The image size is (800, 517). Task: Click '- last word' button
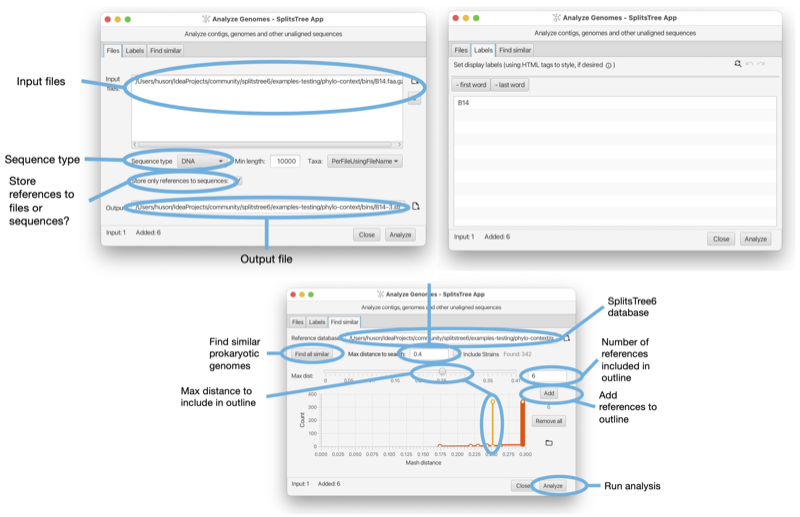pos(510,85)
